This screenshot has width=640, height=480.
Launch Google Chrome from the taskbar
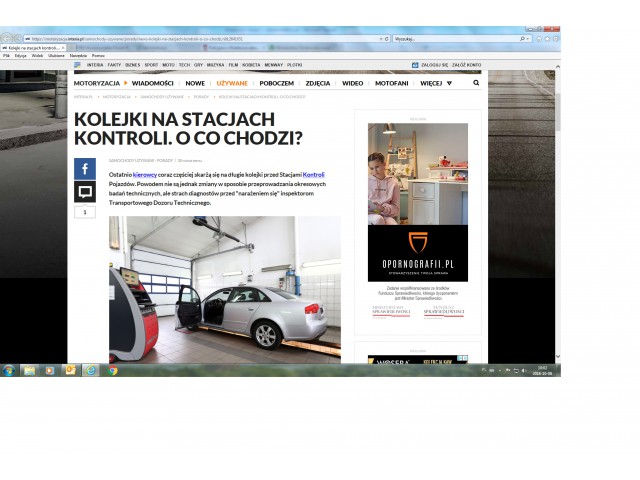point(113,370)
